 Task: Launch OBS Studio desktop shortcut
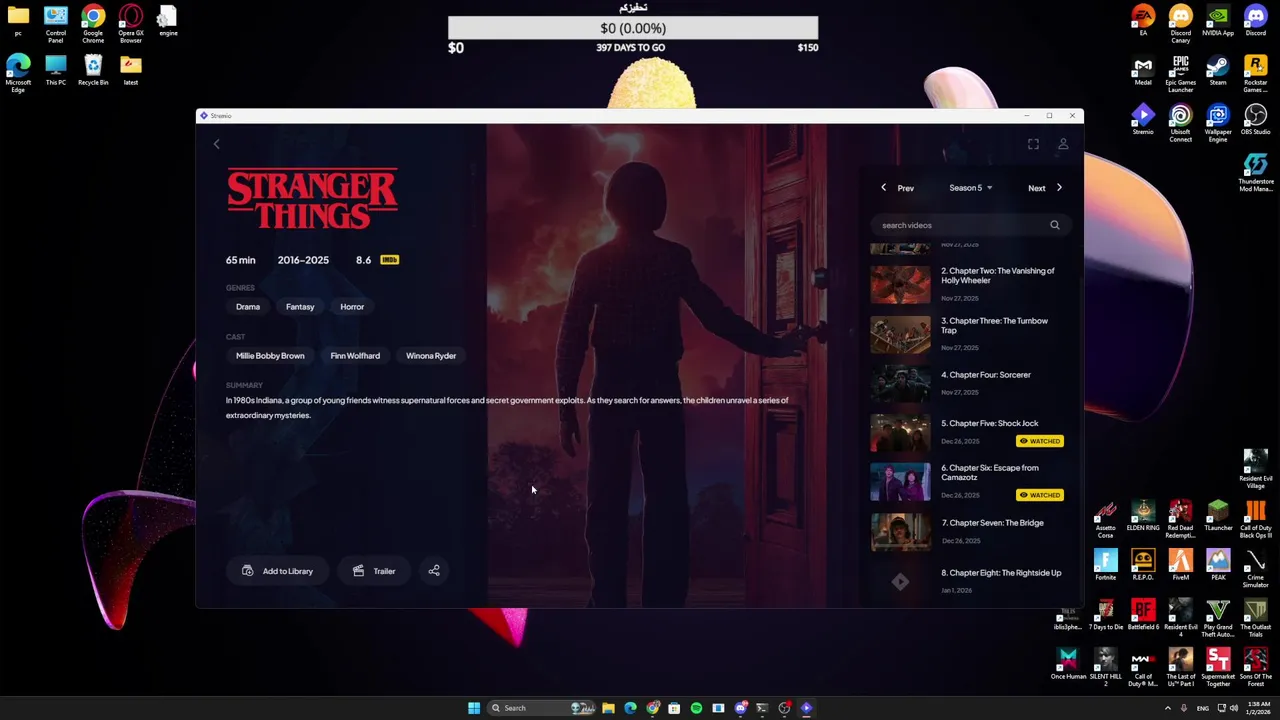[x=1255, y=119]
